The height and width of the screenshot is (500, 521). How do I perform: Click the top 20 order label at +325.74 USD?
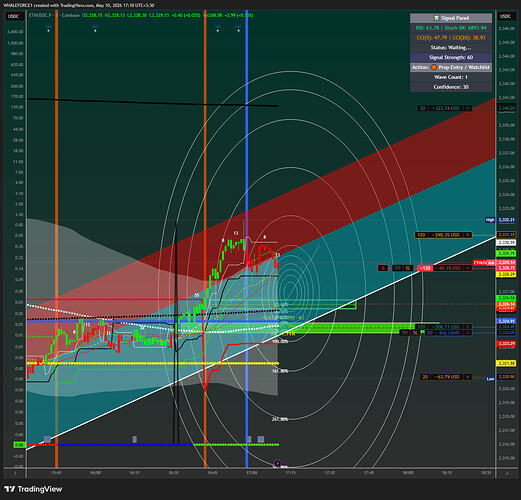(x=422, y=108)
